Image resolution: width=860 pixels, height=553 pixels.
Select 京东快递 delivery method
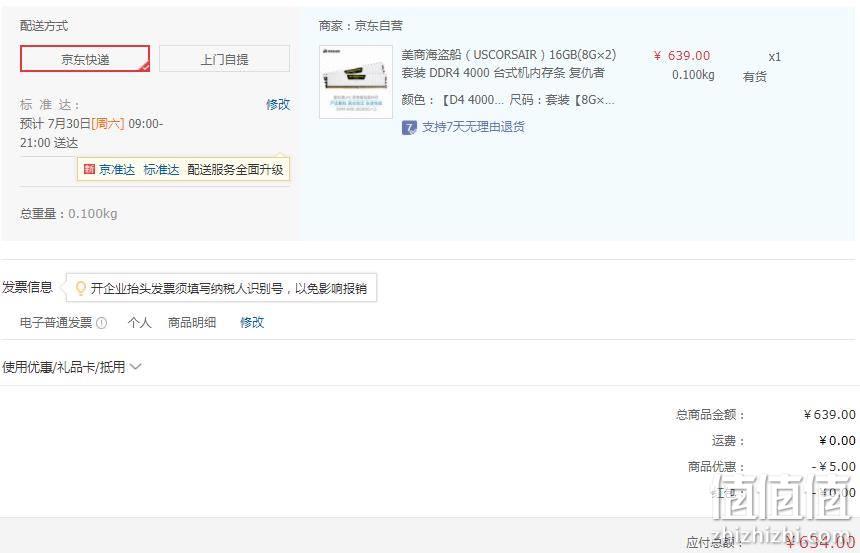click(85, 59)
